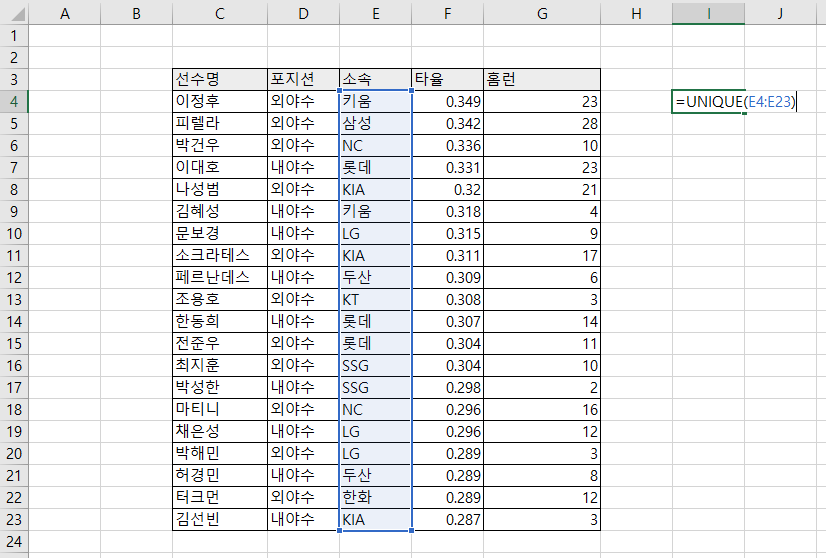Click the 포지션 header cell
This screenshot has width=826, height=558.
click(x=303, y=80)
